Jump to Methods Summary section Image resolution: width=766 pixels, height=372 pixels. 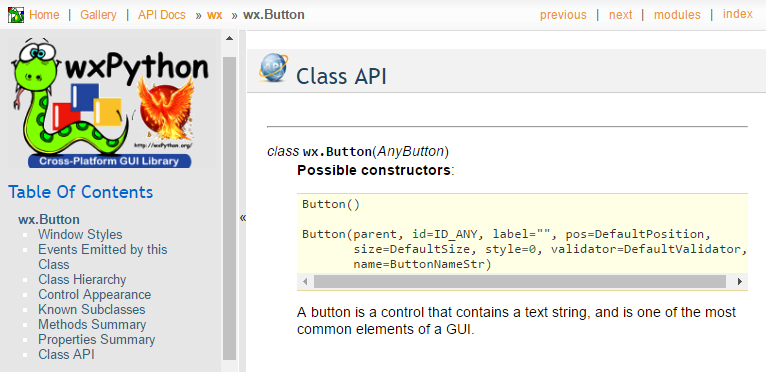(x=92, y=325)
